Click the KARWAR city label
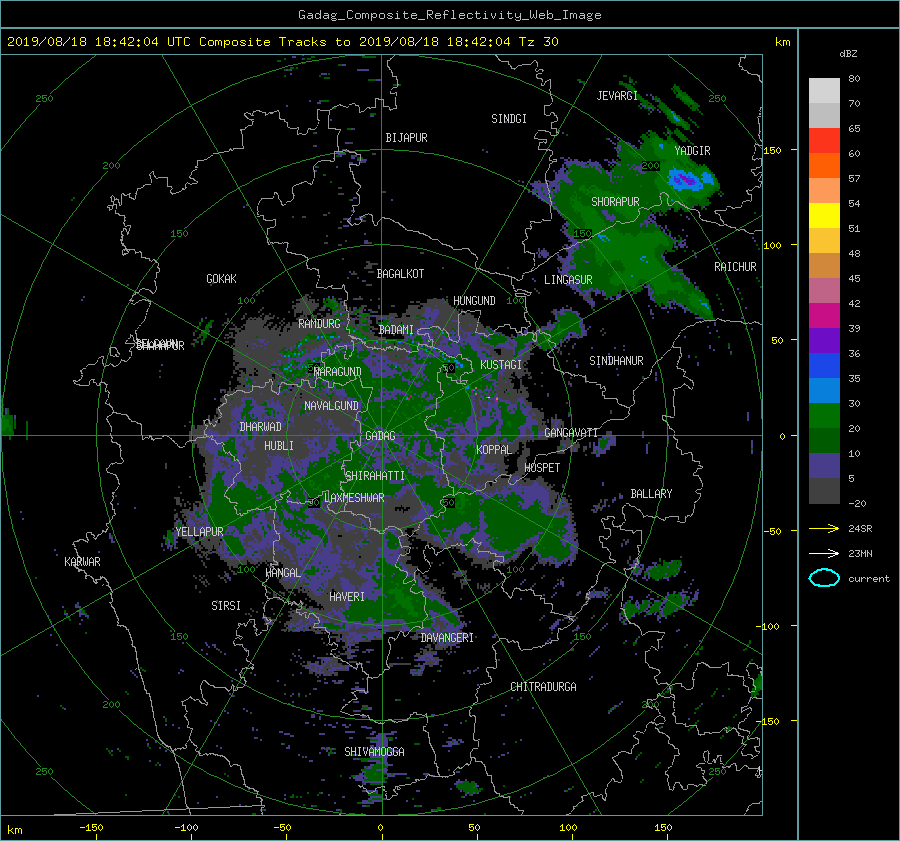Image resolution: width=900 pixels, height=841 pixels. 82,562
